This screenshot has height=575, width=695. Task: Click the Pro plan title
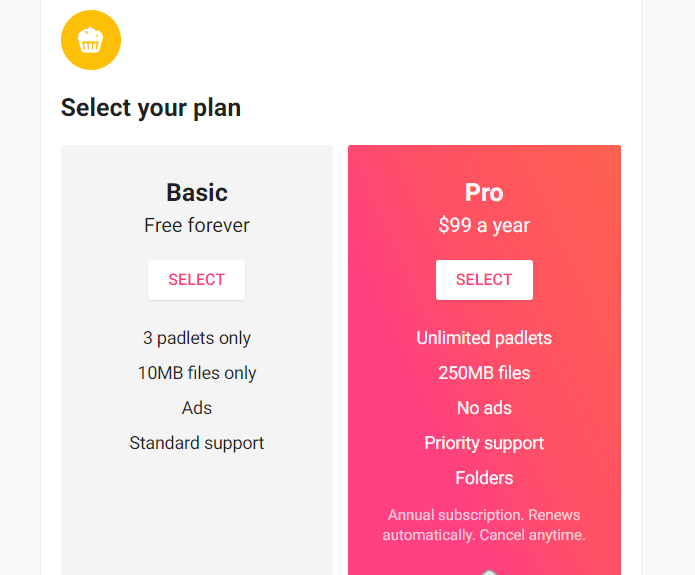pos(484,192)
